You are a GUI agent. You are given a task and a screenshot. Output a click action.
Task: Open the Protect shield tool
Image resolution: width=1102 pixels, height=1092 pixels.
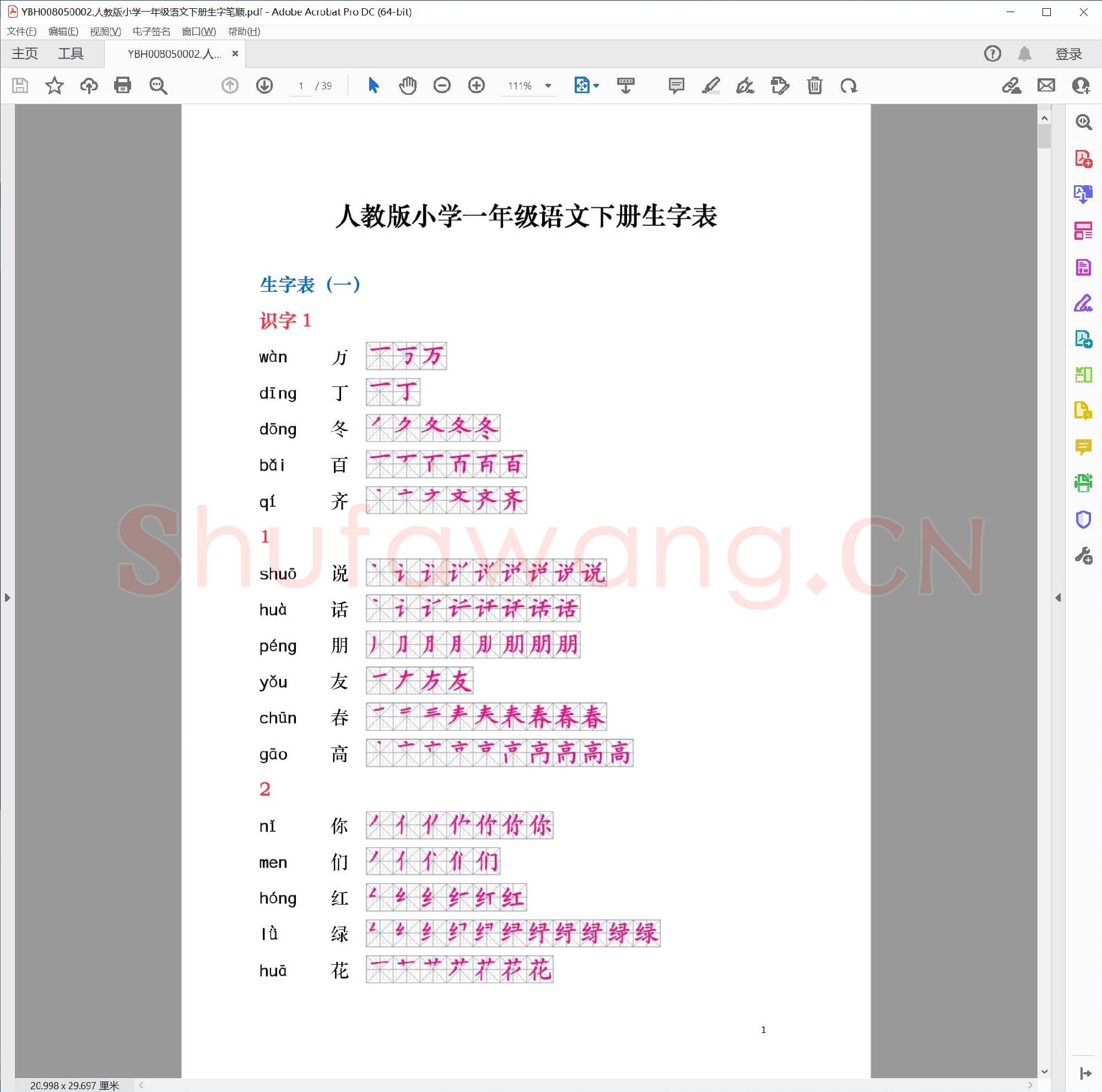[x=1083, y=519]
